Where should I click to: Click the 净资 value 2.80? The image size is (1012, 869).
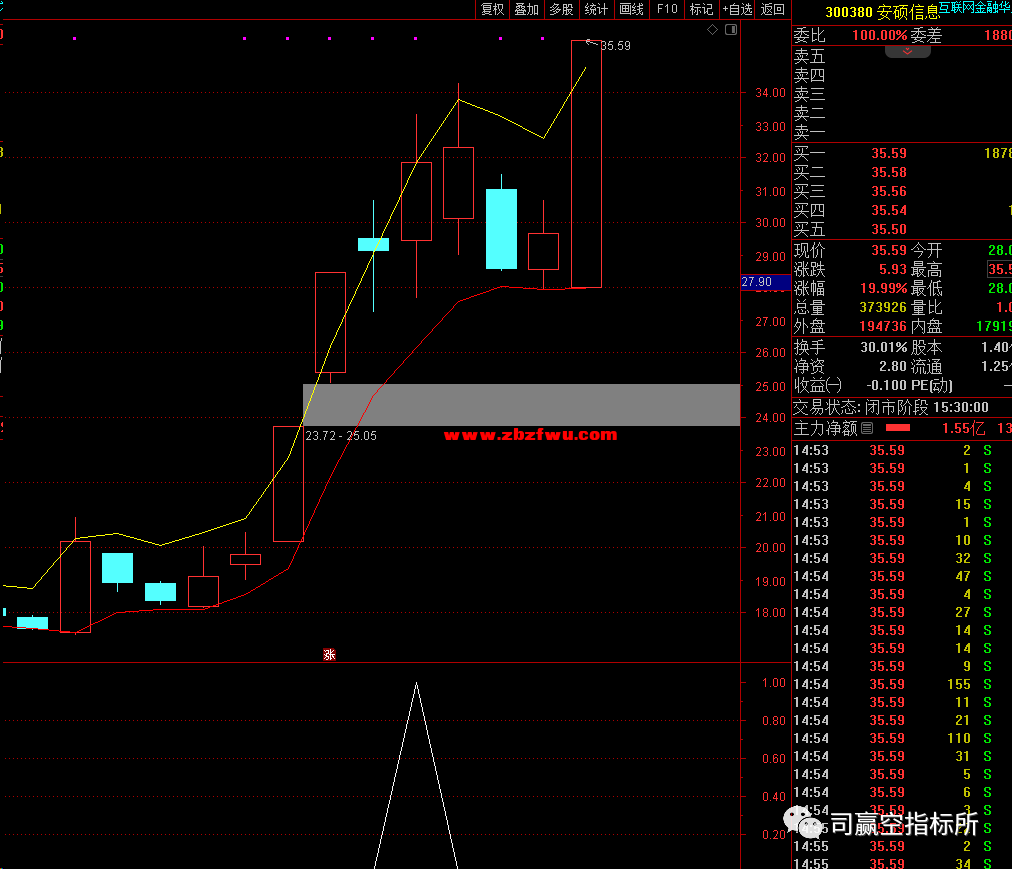893,367
